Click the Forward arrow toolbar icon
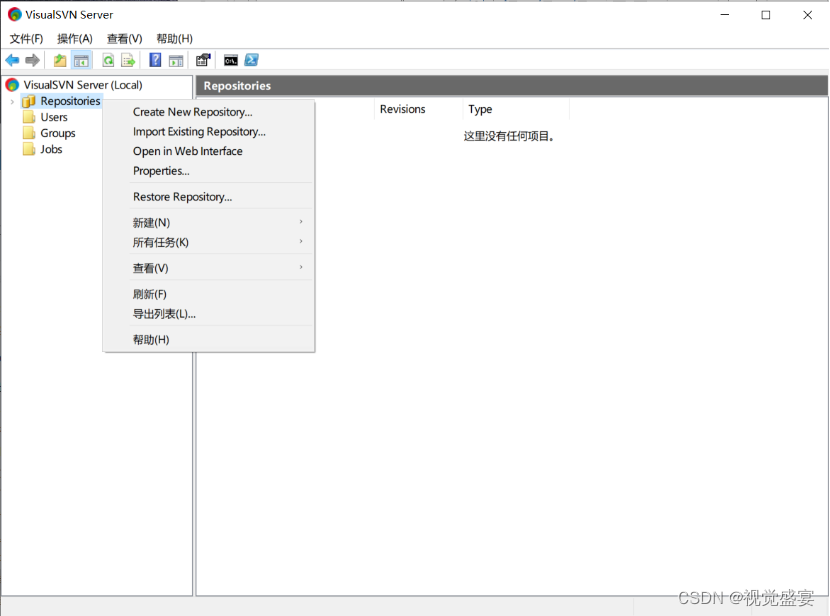The width and height of the screenshot is (830, 616). click(32, 60)
